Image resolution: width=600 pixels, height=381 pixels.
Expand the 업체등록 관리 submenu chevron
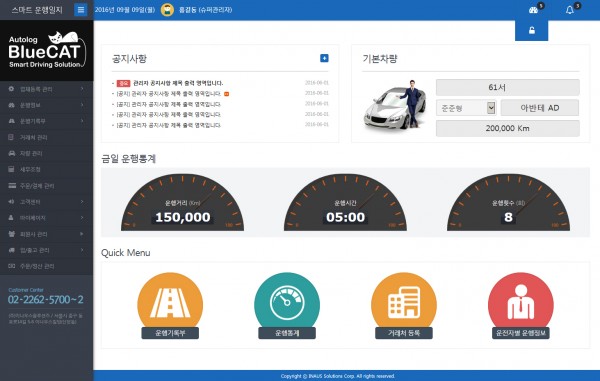pos(82,89)
